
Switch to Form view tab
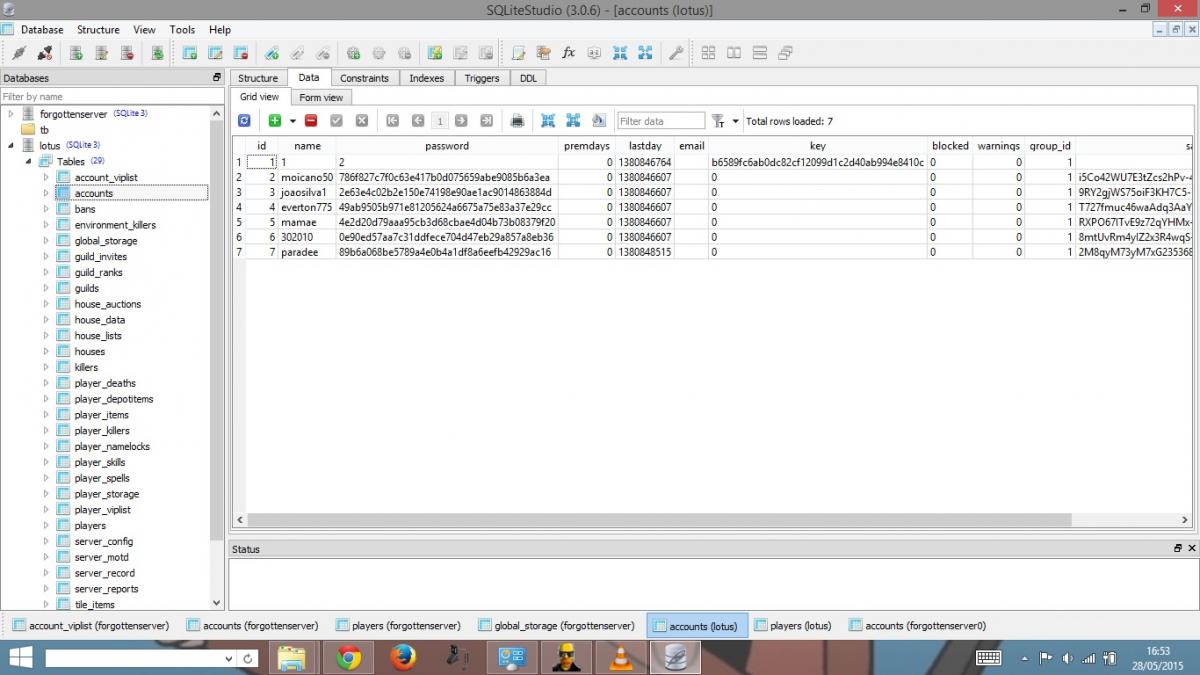(321, 97)
